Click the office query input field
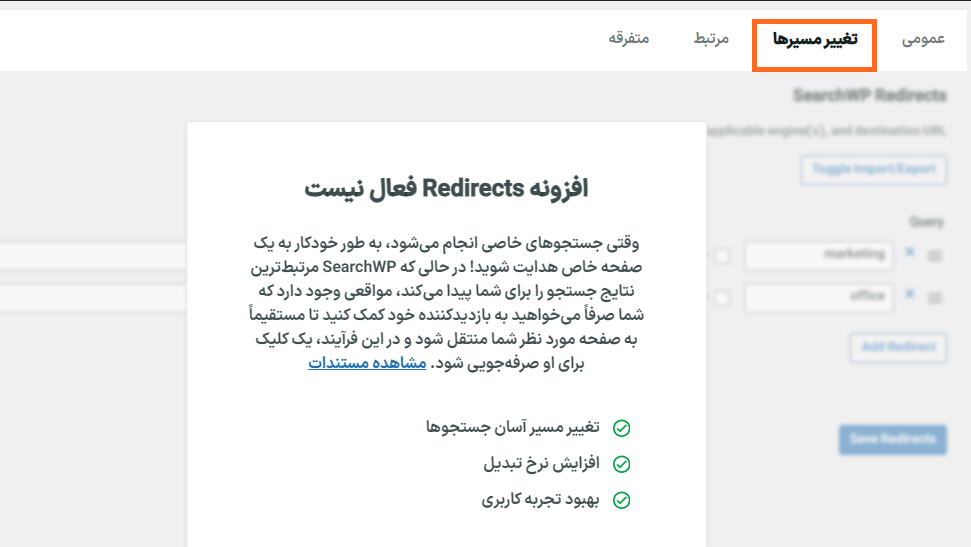 click(x=819, y=297)
